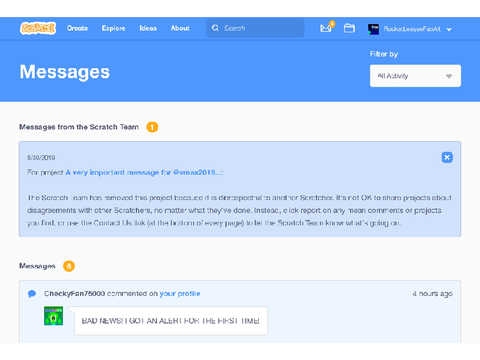Focus the Search input field
The image size is (480, 360).
click(255, 28)
